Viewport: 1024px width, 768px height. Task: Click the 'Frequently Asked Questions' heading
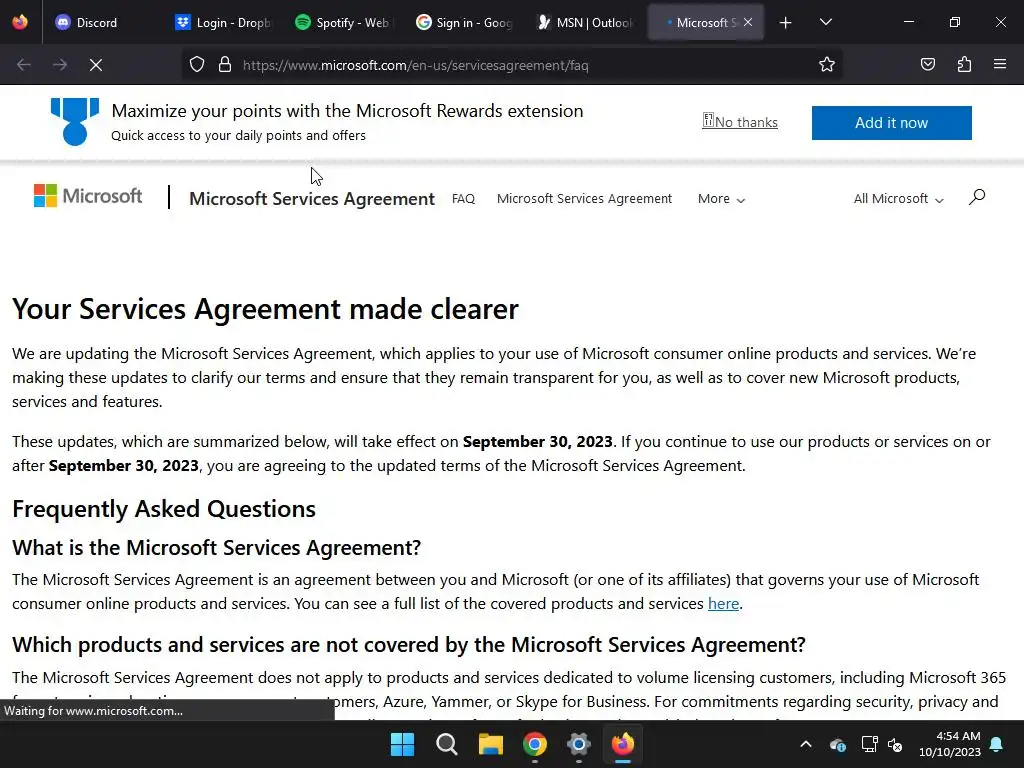coord(164,509)
